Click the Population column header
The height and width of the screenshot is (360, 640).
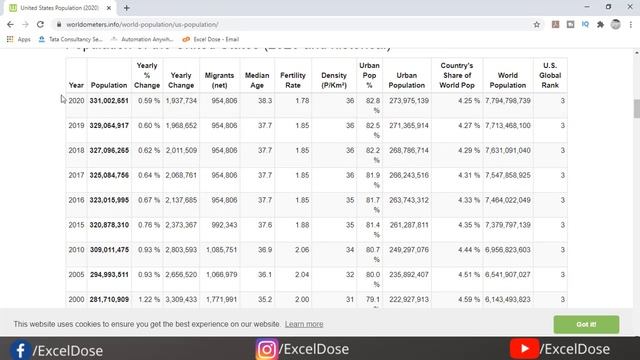point(109,85)
